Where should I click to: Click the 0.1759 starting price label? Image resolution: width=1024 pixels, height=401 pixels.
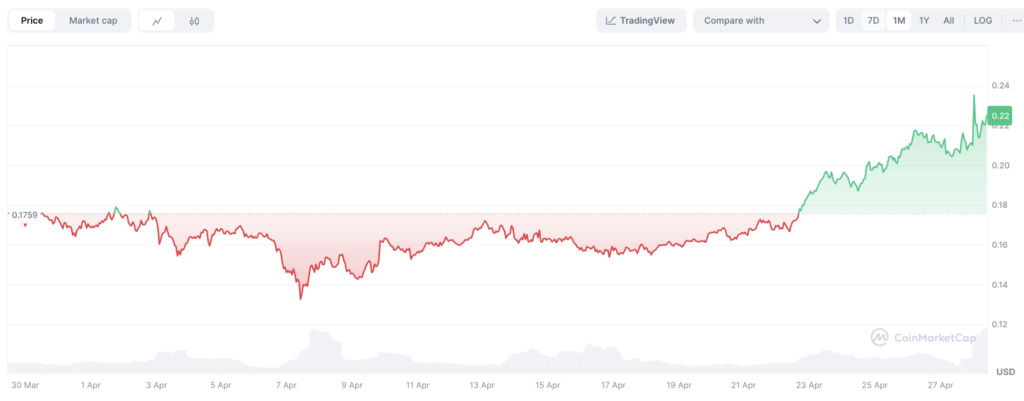[24, 214]
